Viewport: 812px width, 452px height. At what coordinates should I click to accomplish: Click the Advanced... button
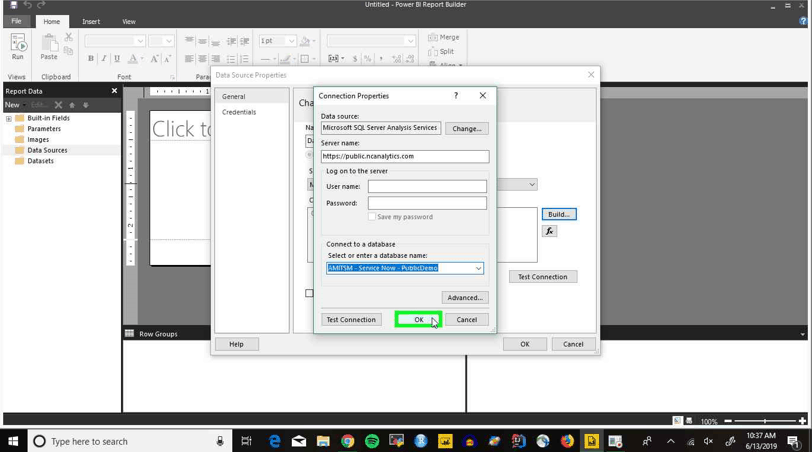pos(465,298)
